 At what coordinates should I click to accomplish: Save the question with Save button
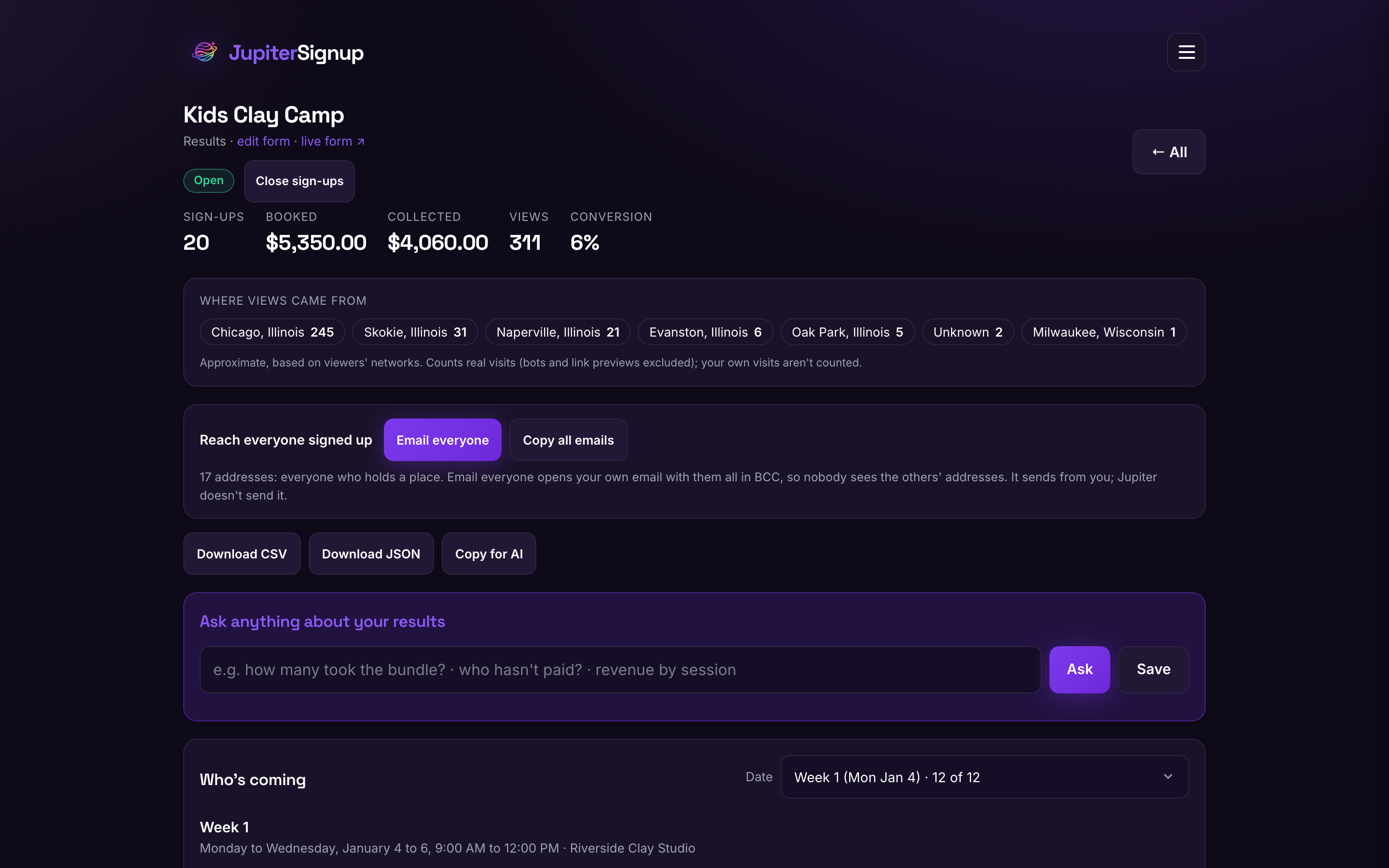point(1153,669)
